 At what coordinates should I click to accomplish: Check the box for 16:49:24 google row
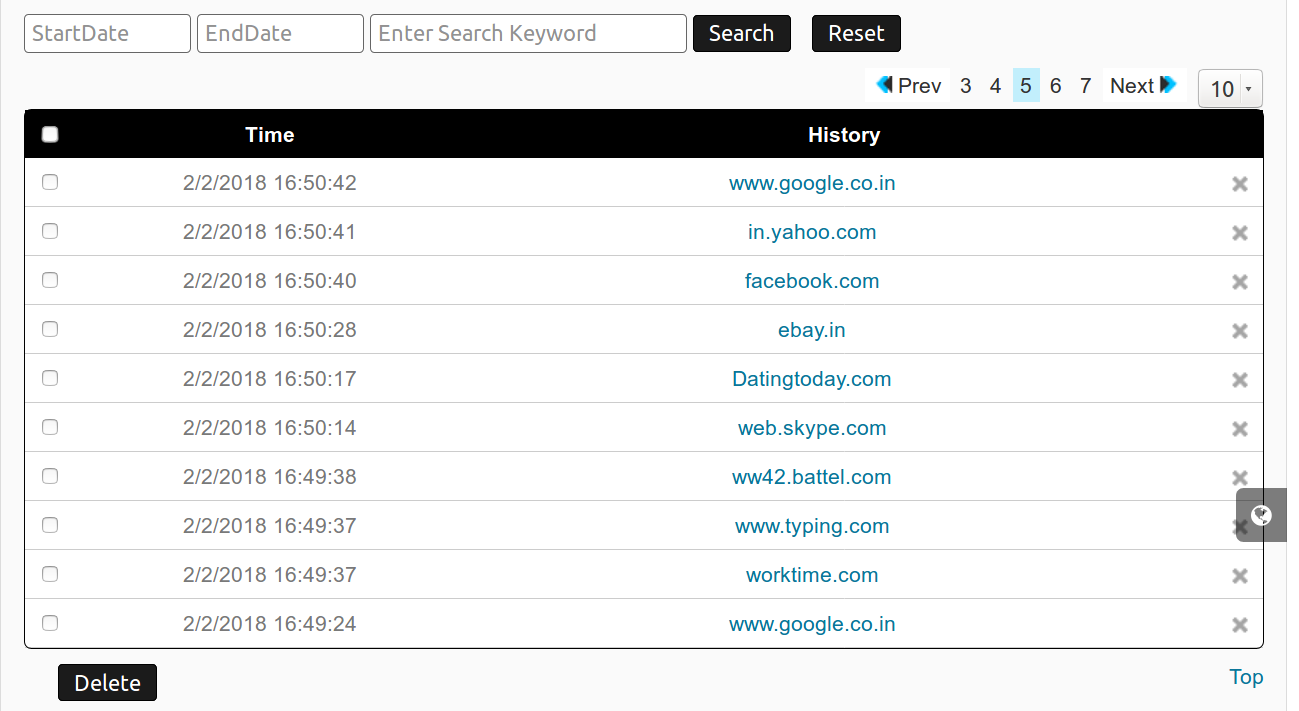(50, 623)
